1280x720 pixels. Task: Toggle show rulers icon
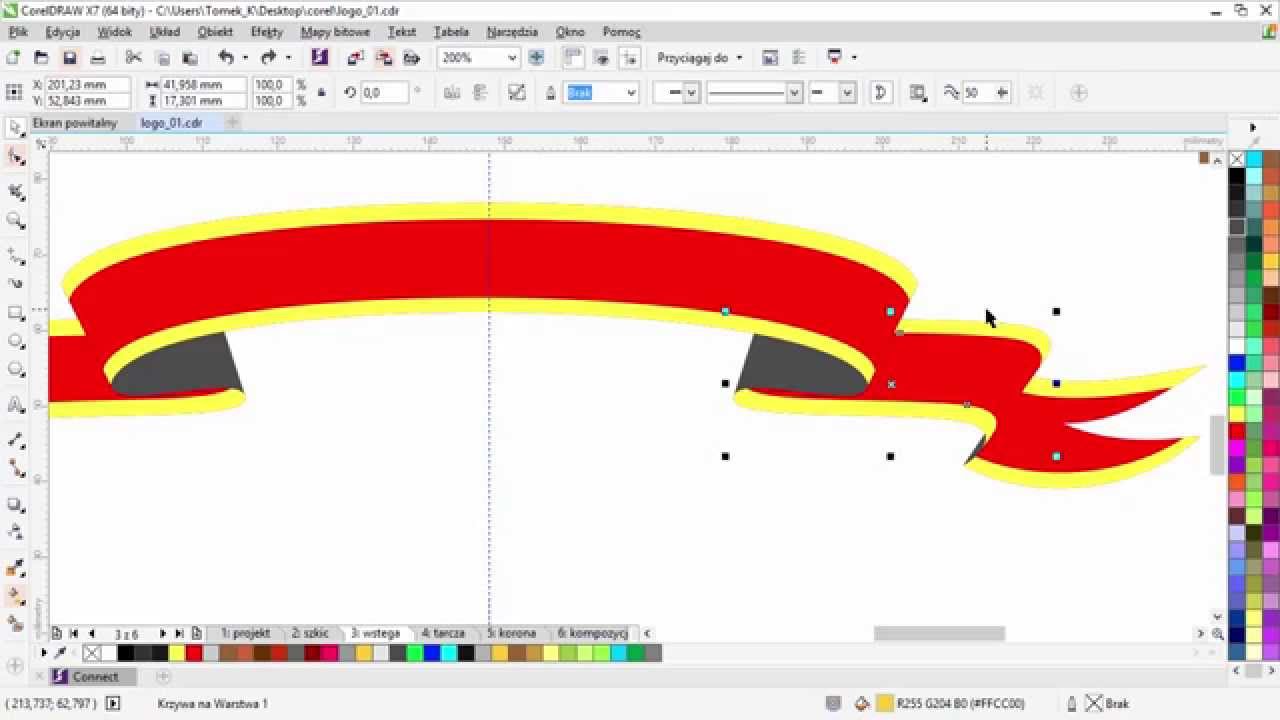[573, 58]
